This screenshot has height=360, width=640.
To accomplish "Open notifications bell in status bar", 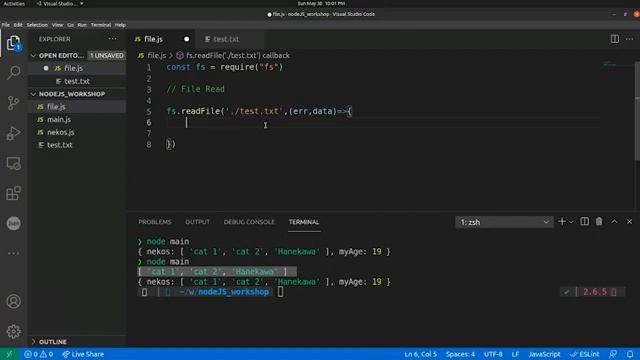I will [x=630, y=354].
